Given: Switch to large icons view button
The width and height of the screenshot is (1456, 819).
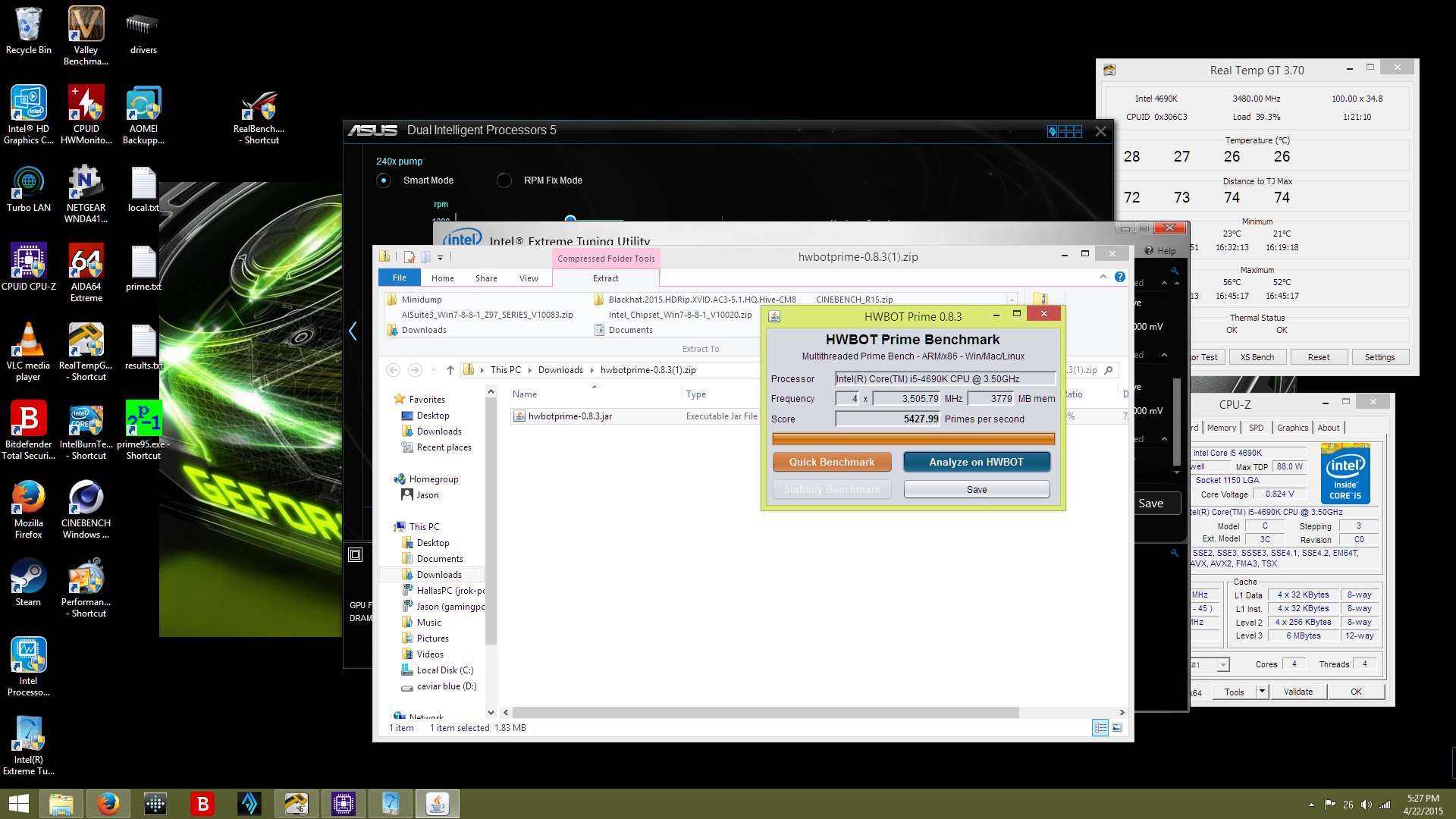Looking at the screenshot, I should tap(1117, 728).
